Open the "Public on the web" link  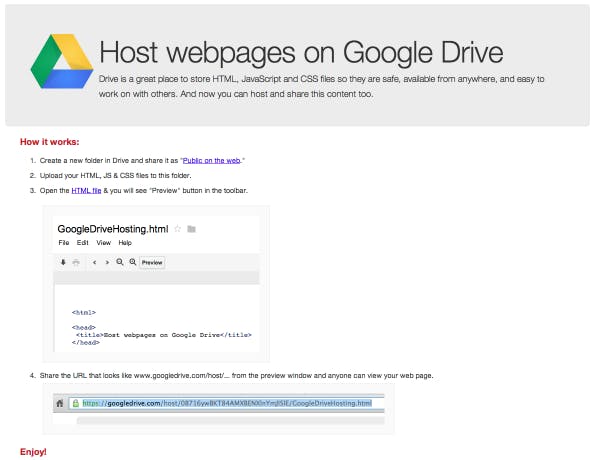pyautogui.click(x=211, y=161)
